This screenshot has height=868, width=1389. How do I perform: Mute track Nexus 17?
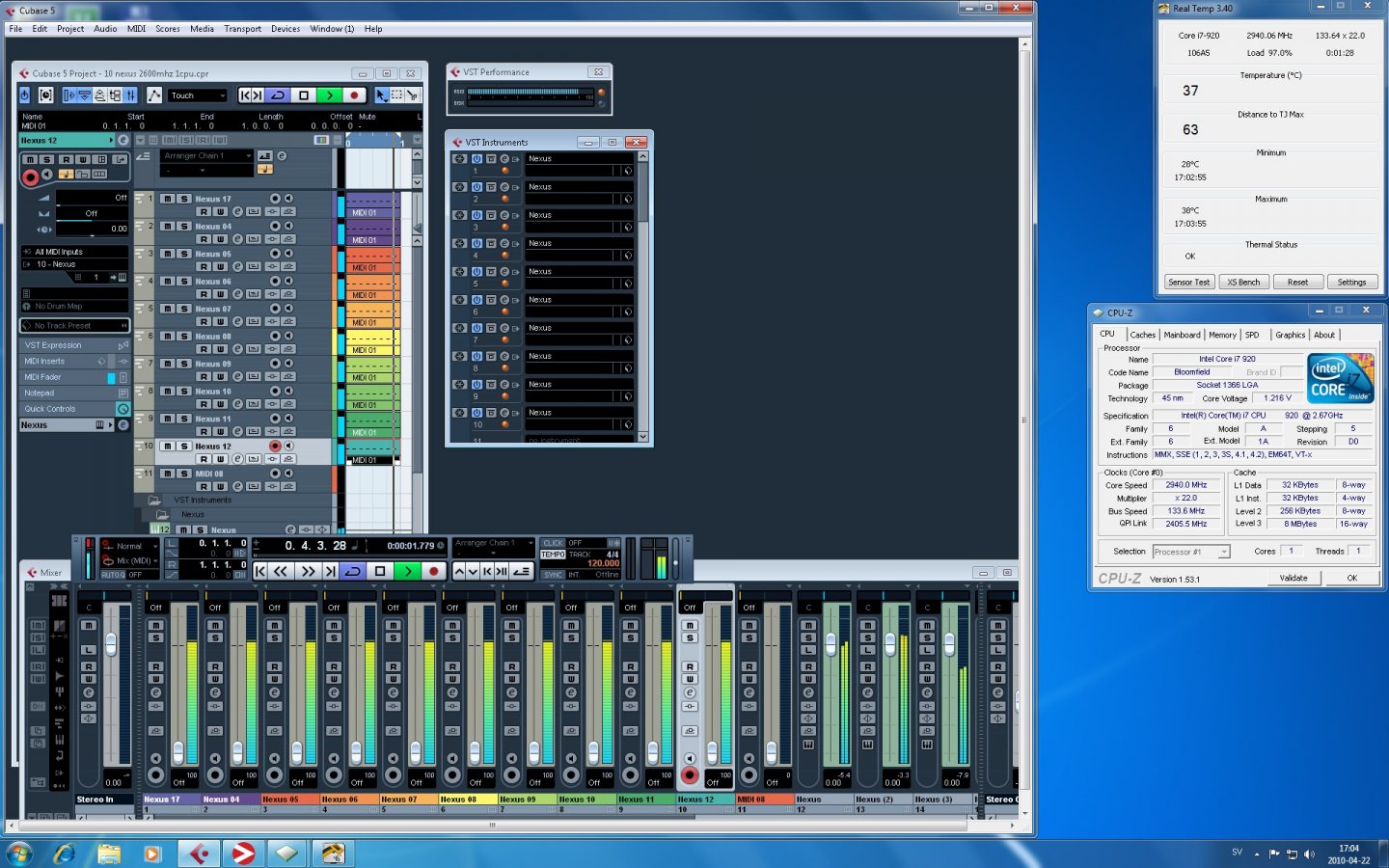168,199
